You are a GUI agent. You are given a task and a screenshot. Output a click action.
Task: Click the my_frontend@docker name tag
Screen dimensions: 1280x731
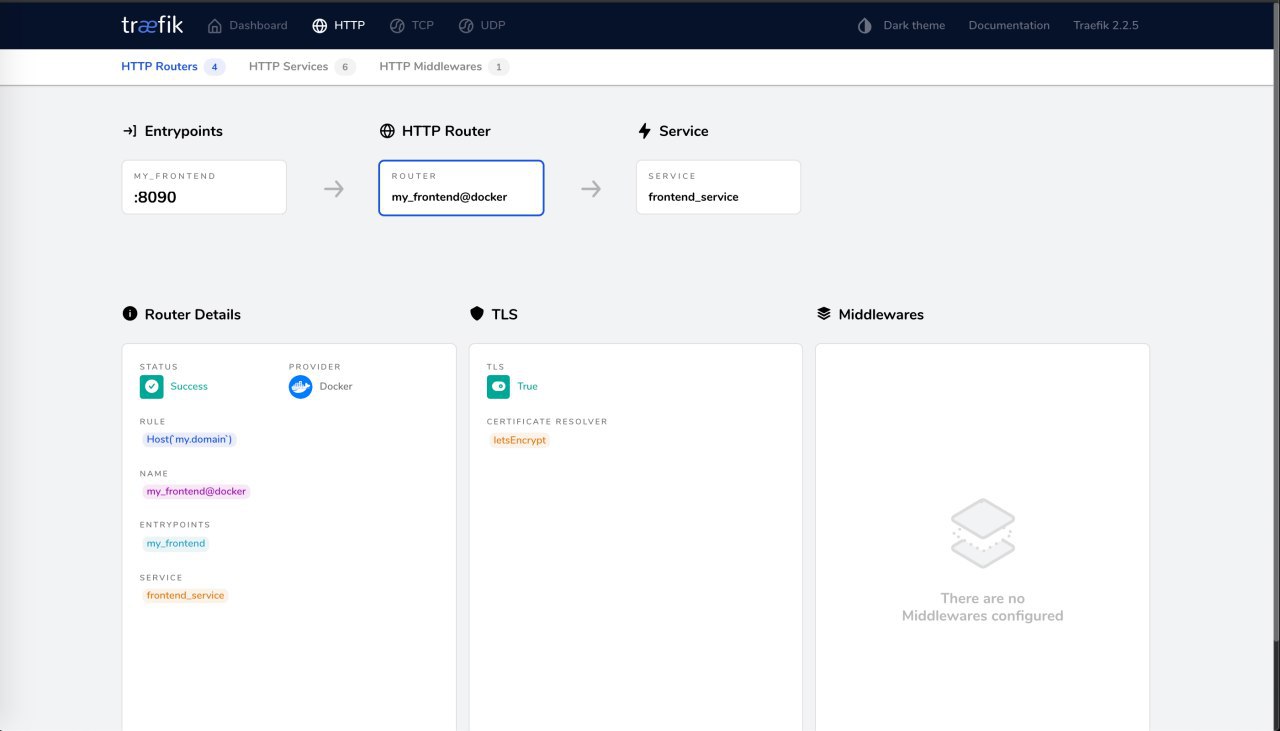tap(196, 491)
